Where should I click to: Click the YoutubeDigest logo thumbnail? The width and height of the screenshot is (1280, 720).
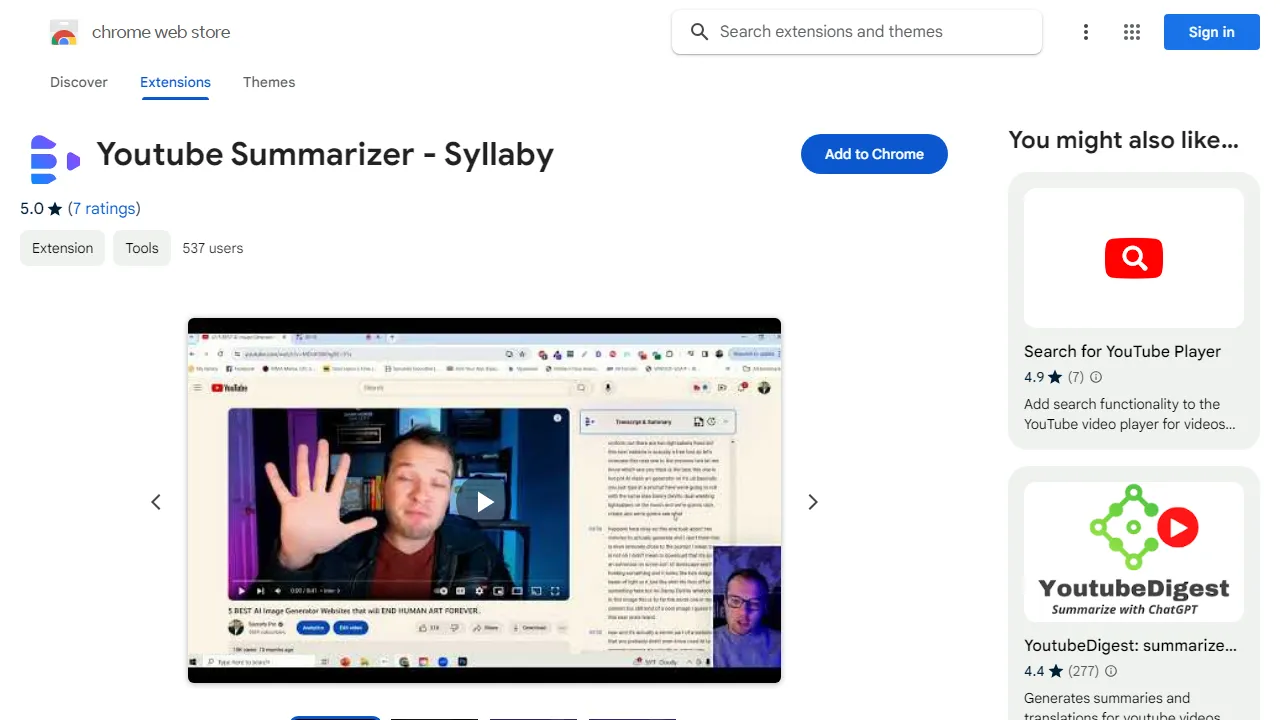click(x=1134, y=552)
